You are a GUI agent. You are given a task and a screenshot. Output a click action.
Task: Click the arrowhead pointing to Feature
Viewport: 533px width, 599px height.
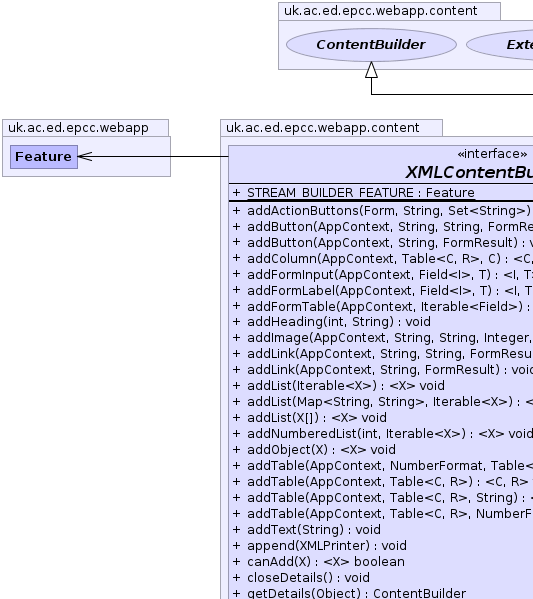[85, 157]
